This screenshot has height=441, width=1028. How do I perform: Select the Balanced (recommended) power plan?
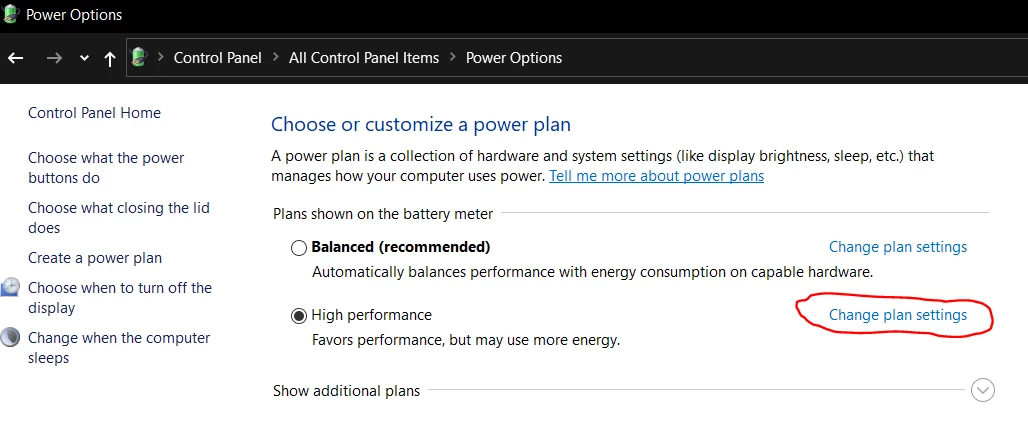point(299,247)
